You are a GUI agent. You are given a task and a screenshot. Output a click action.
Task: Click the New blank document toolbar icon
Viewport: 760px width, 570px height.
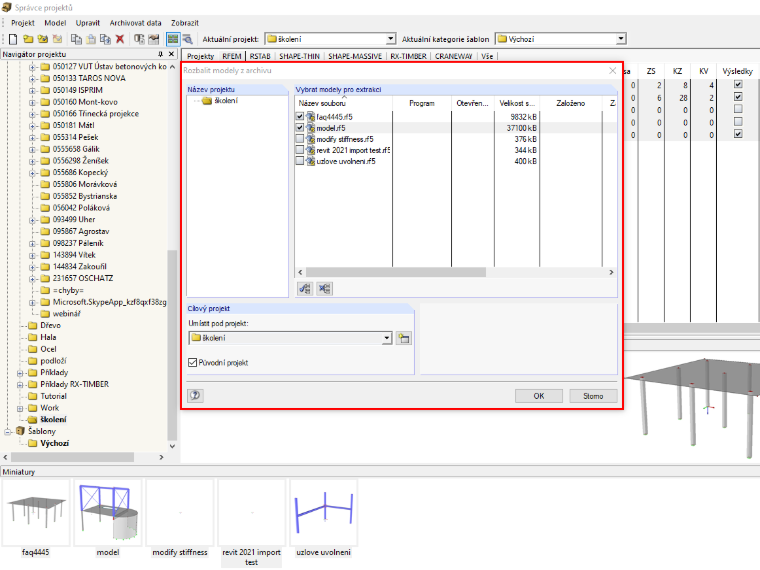(13, 39)
